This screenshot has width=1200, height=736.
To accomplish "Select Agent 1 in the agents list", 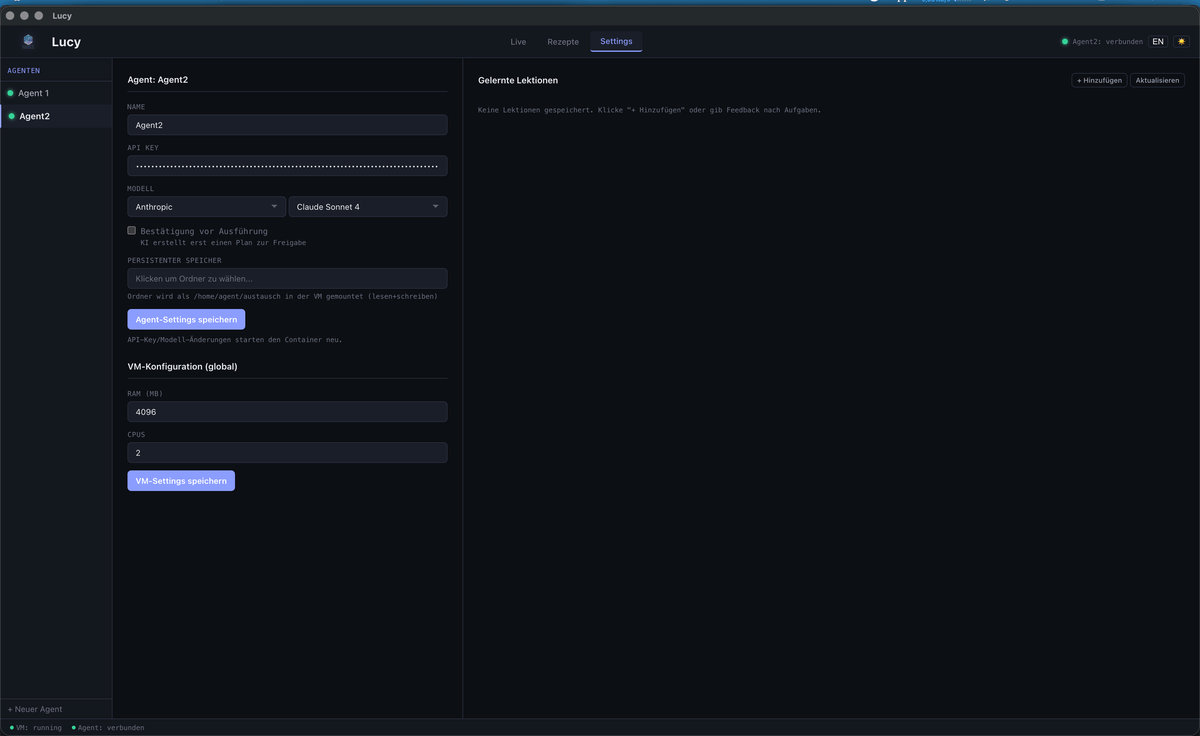I will click(34, 93).
